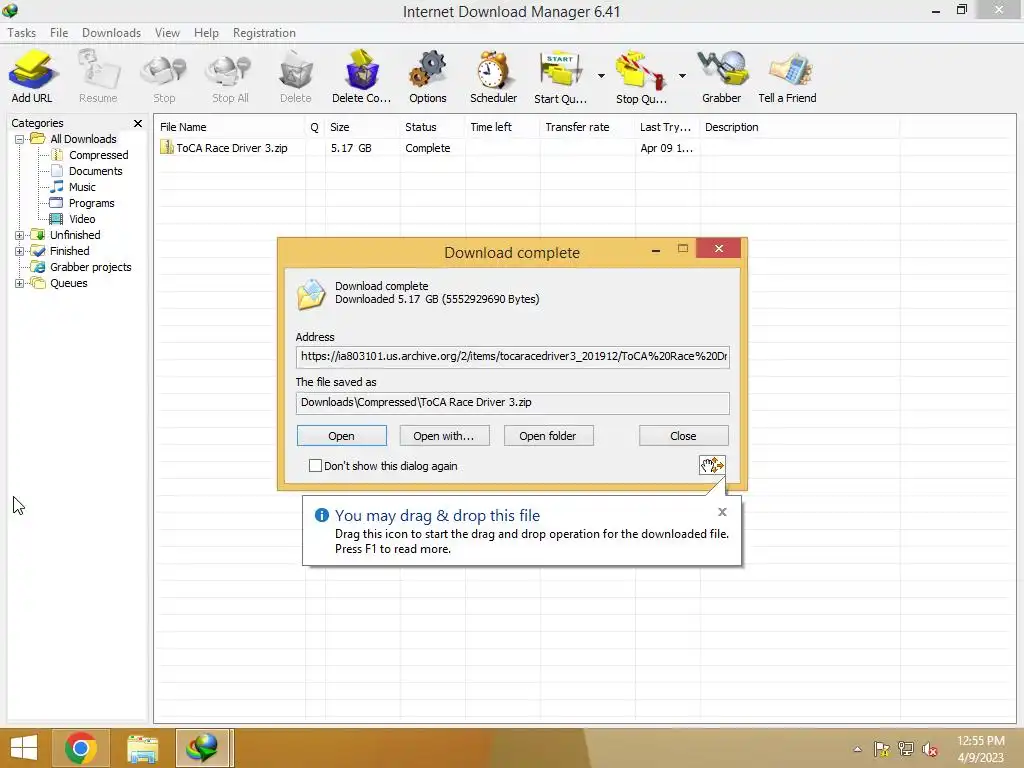Open File Explorer from the taskbar

pos(142,748)
